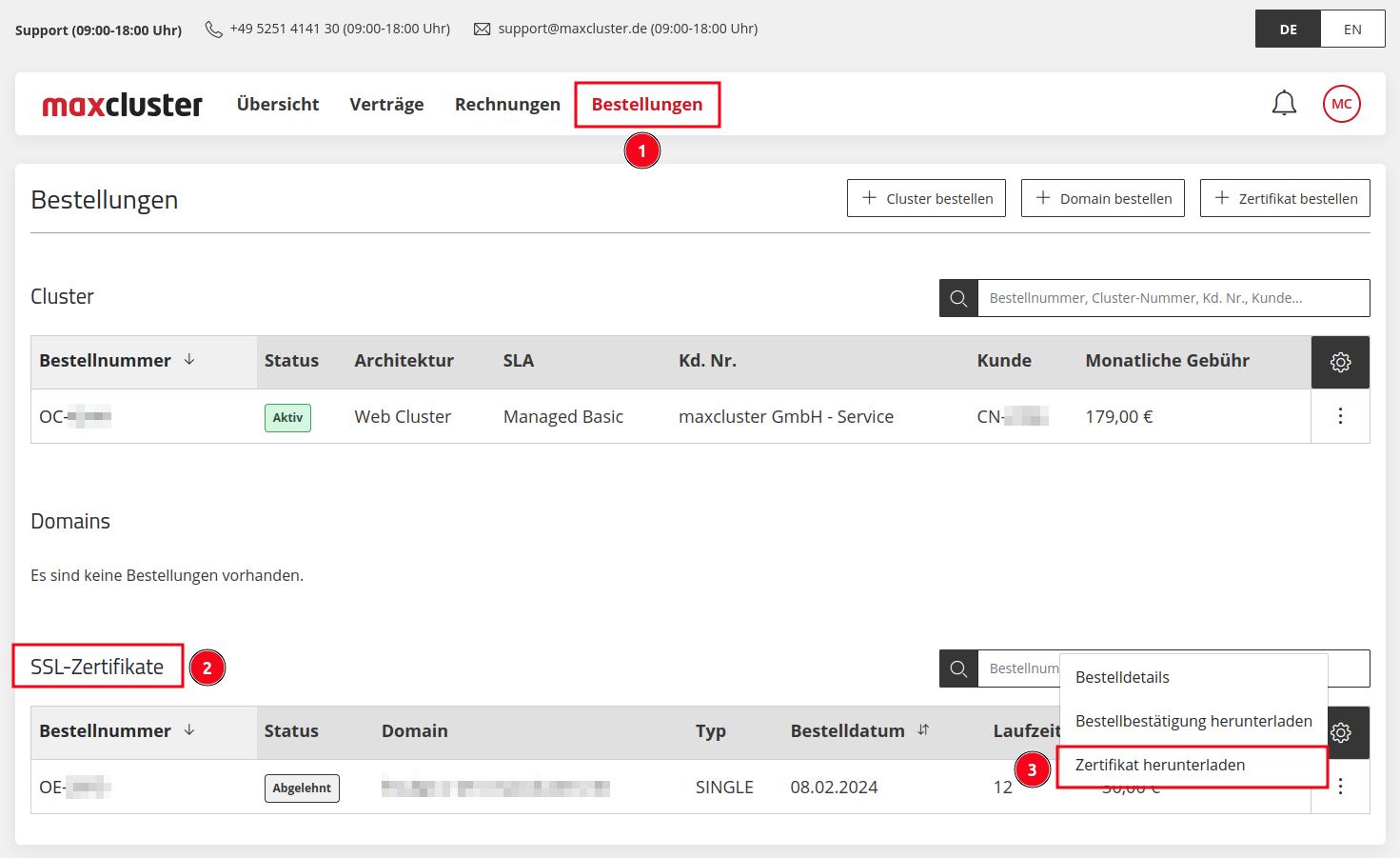1400x858 pixels.
Task: Go to Übersicht tab
Action: [278, 104]
